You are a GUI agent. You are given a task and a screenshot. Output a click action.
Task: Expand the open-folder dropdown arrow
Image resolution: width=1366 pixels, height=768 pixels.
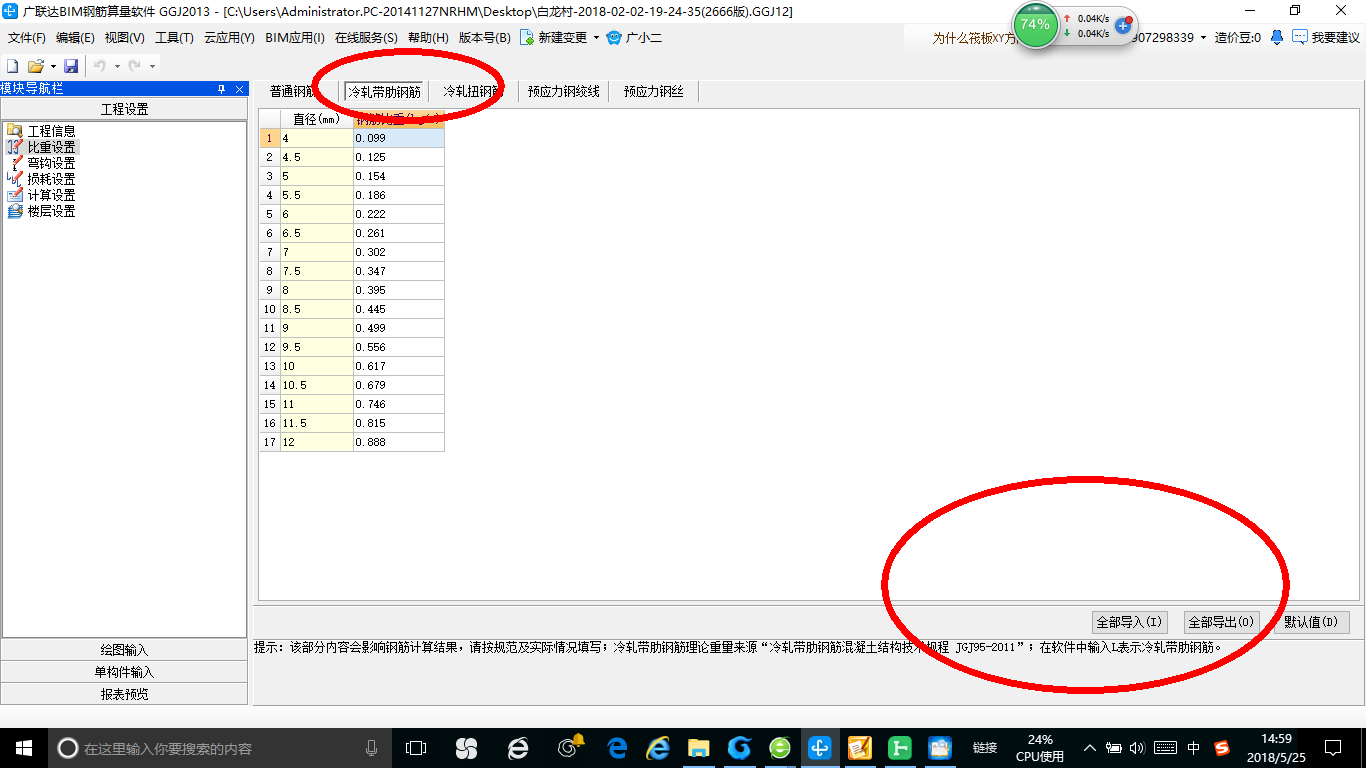(x=53, y=66)
